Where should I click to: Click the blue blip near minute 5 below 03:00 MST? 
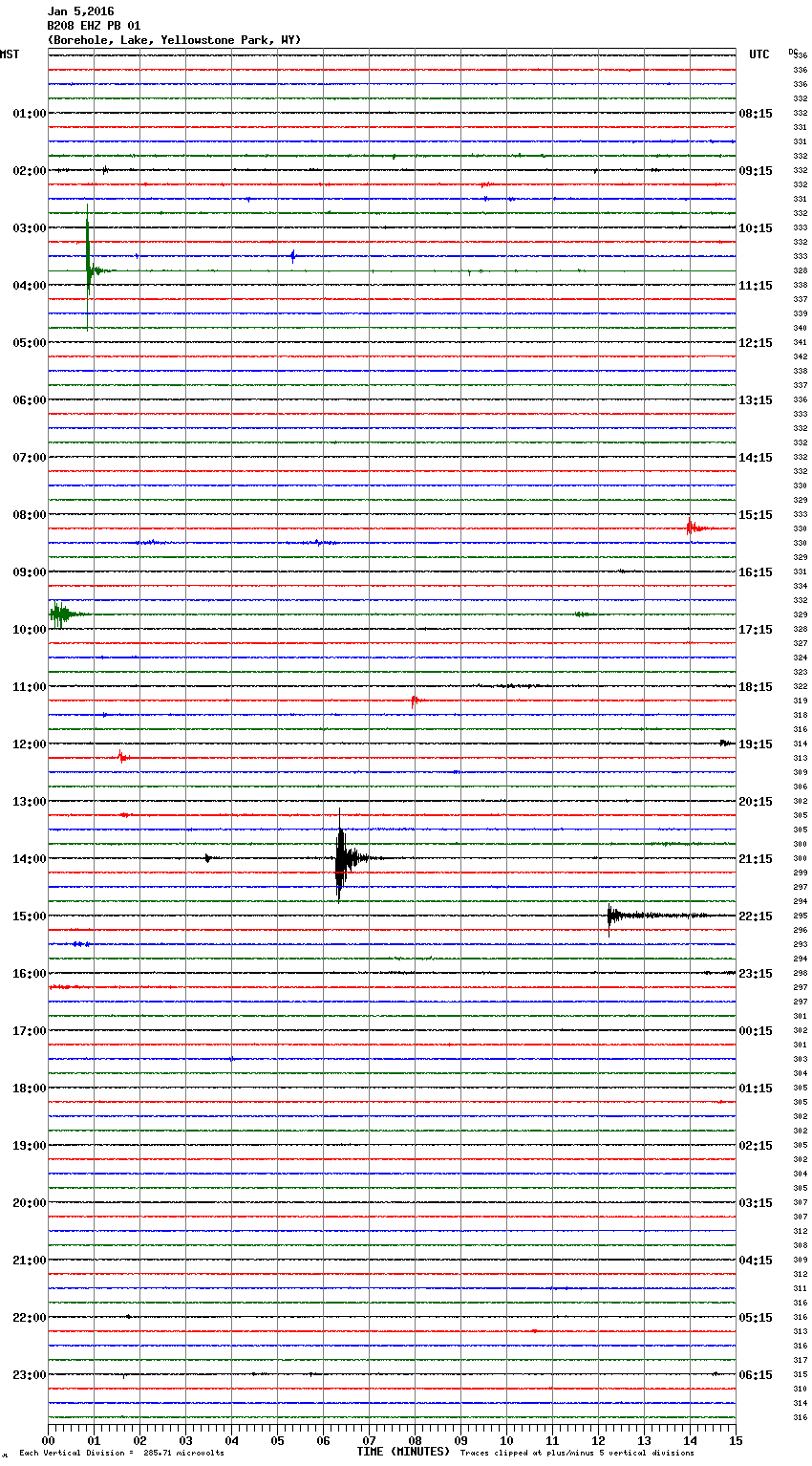tap(293, 256)
